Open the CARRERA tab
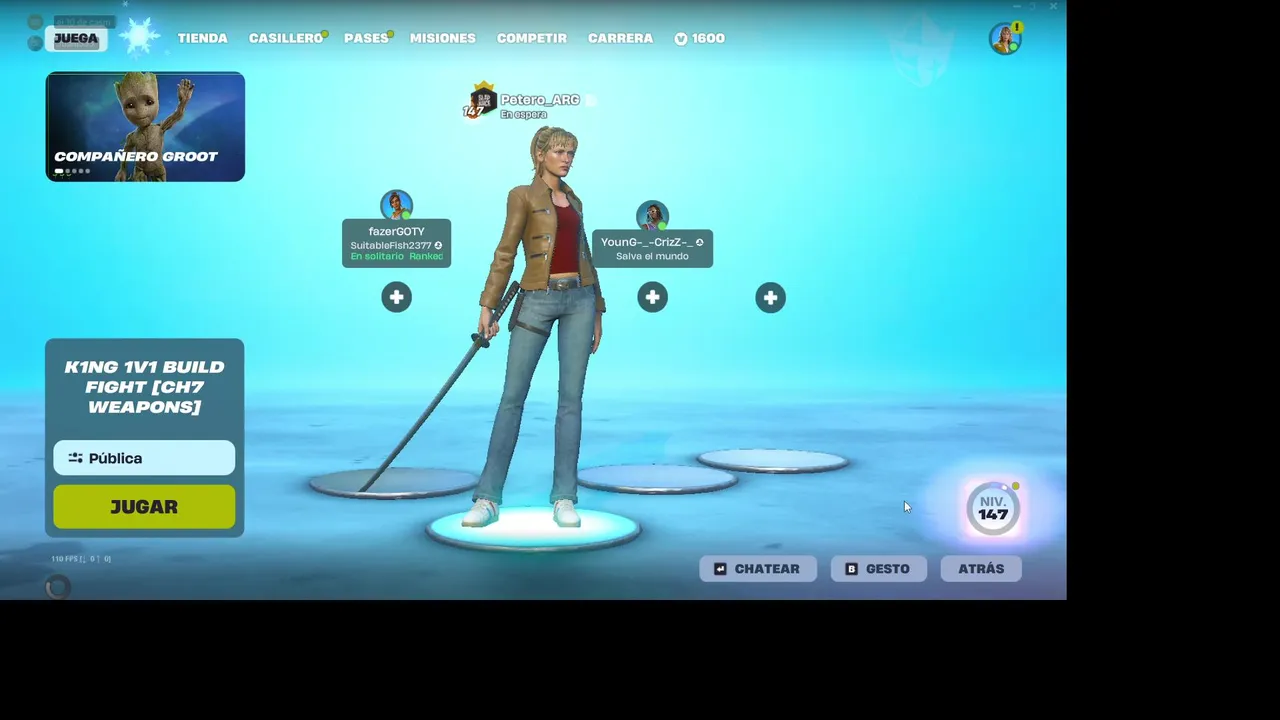The image size is (1280, 720). 620,38
